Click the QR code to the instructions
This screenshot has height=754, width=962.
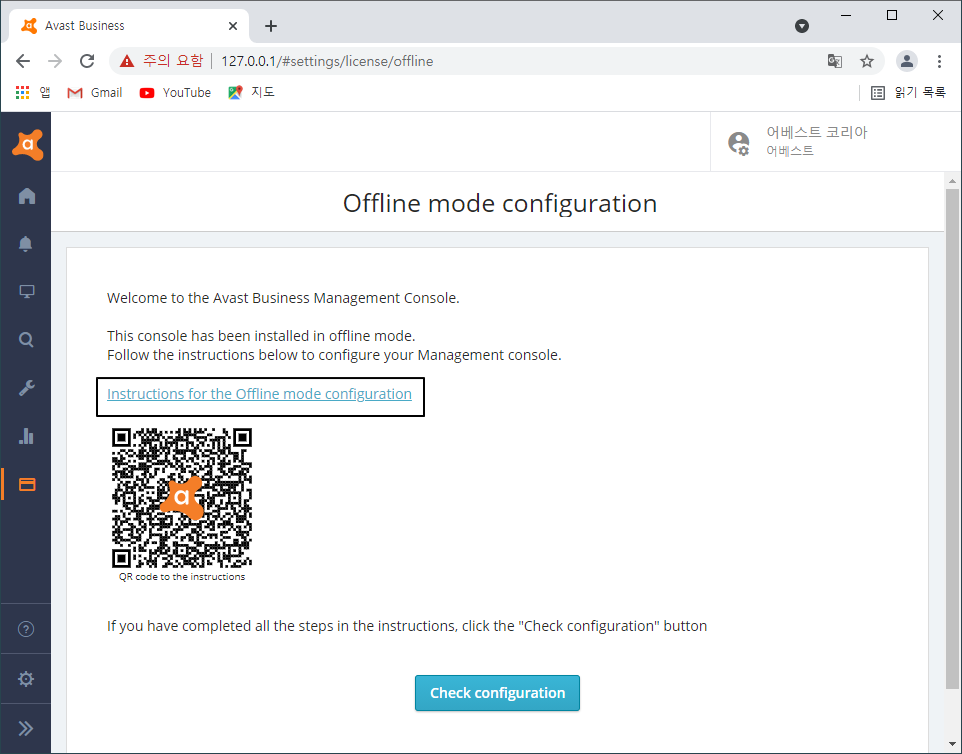pyautogui.click(x=182, y=498)
